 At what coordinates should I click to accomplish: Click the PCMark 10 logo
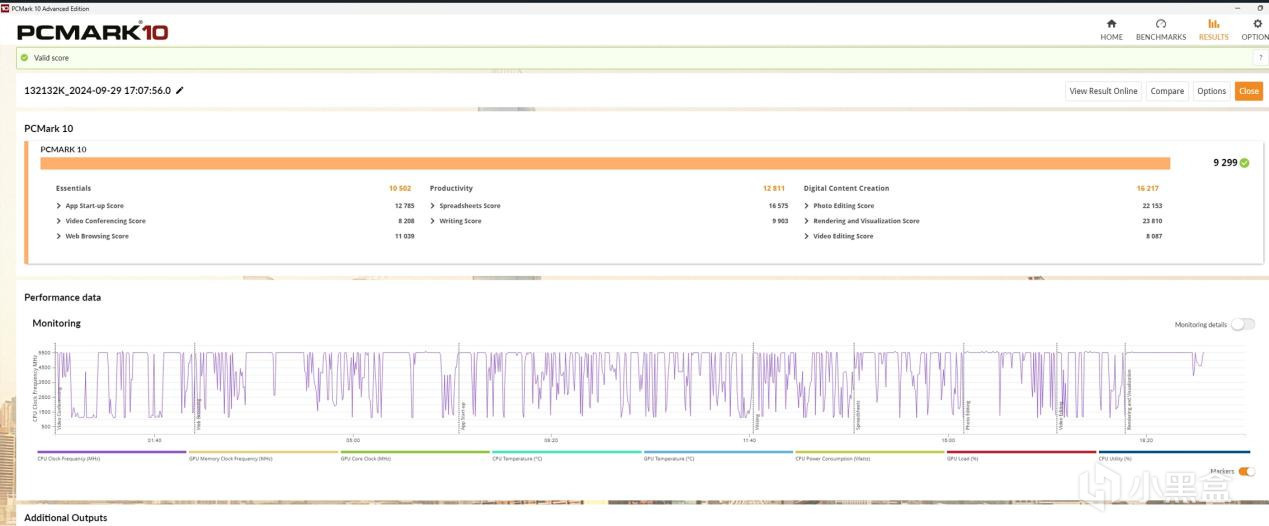tap(92, 32)
